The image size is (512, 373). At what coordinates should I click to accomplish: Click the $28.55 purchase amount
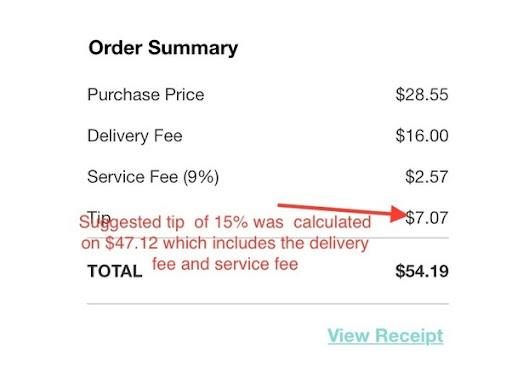422,94
